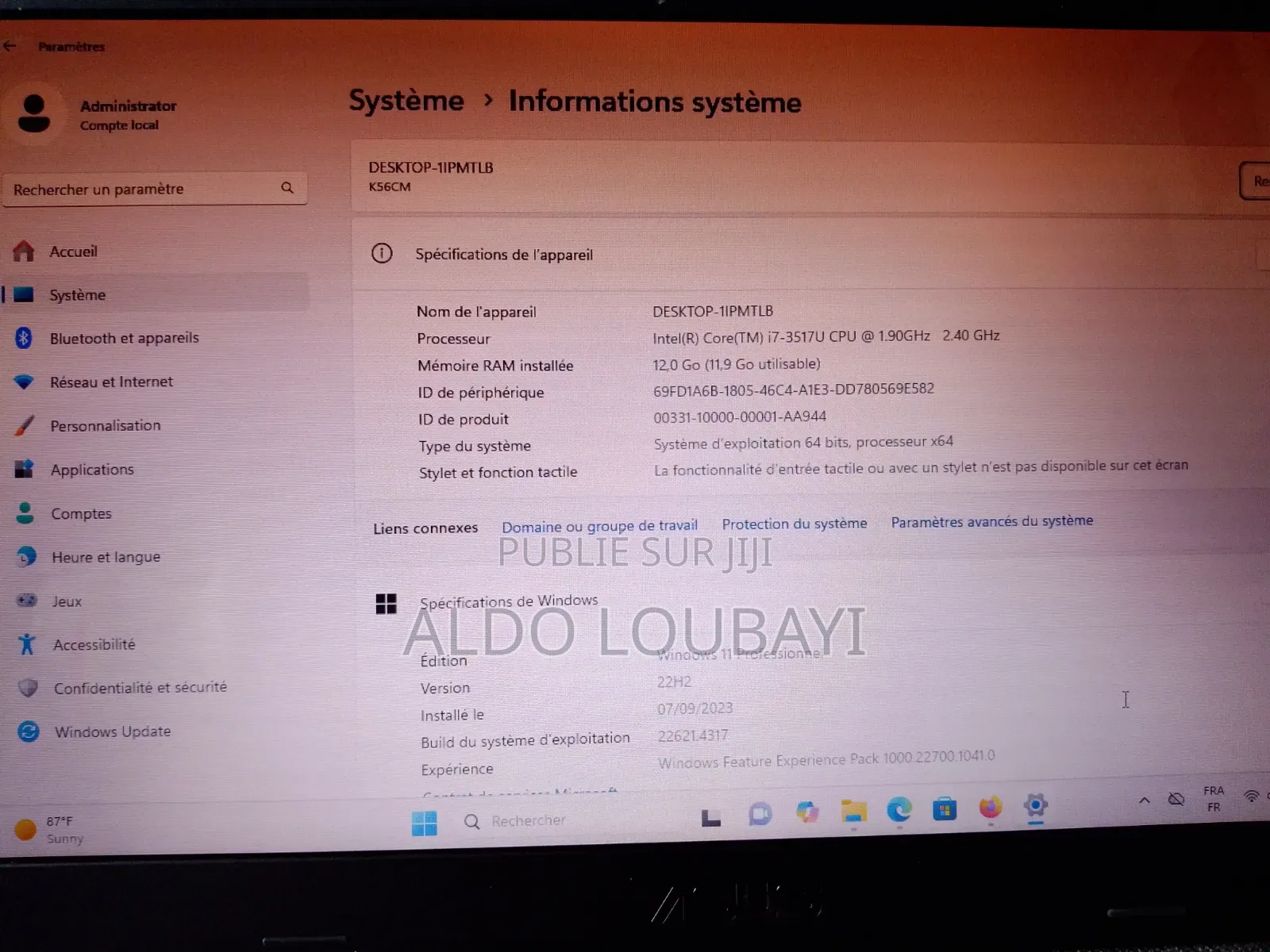Select the Build value 22621.4317
Image resolution: width=1270 pixels, height=952 pixels.
692,735
